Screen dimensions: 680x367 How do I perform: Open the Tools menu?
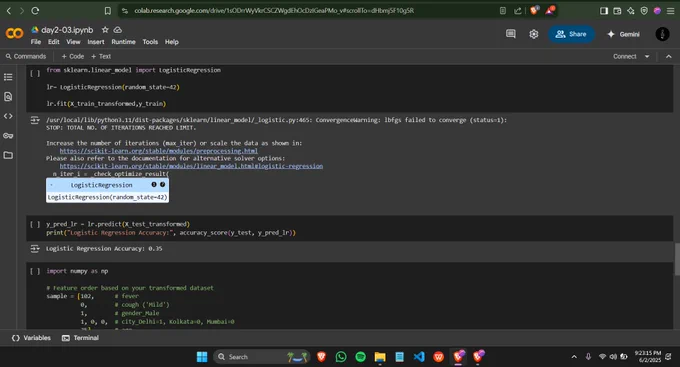(150, 42)
